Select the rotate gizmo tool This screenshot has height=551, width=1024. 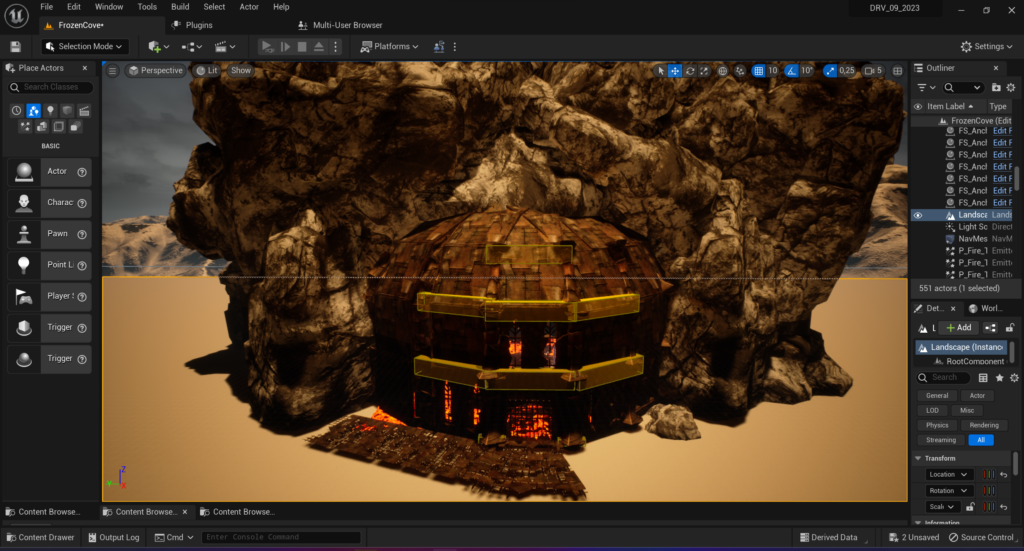click(x=690, y=71)
